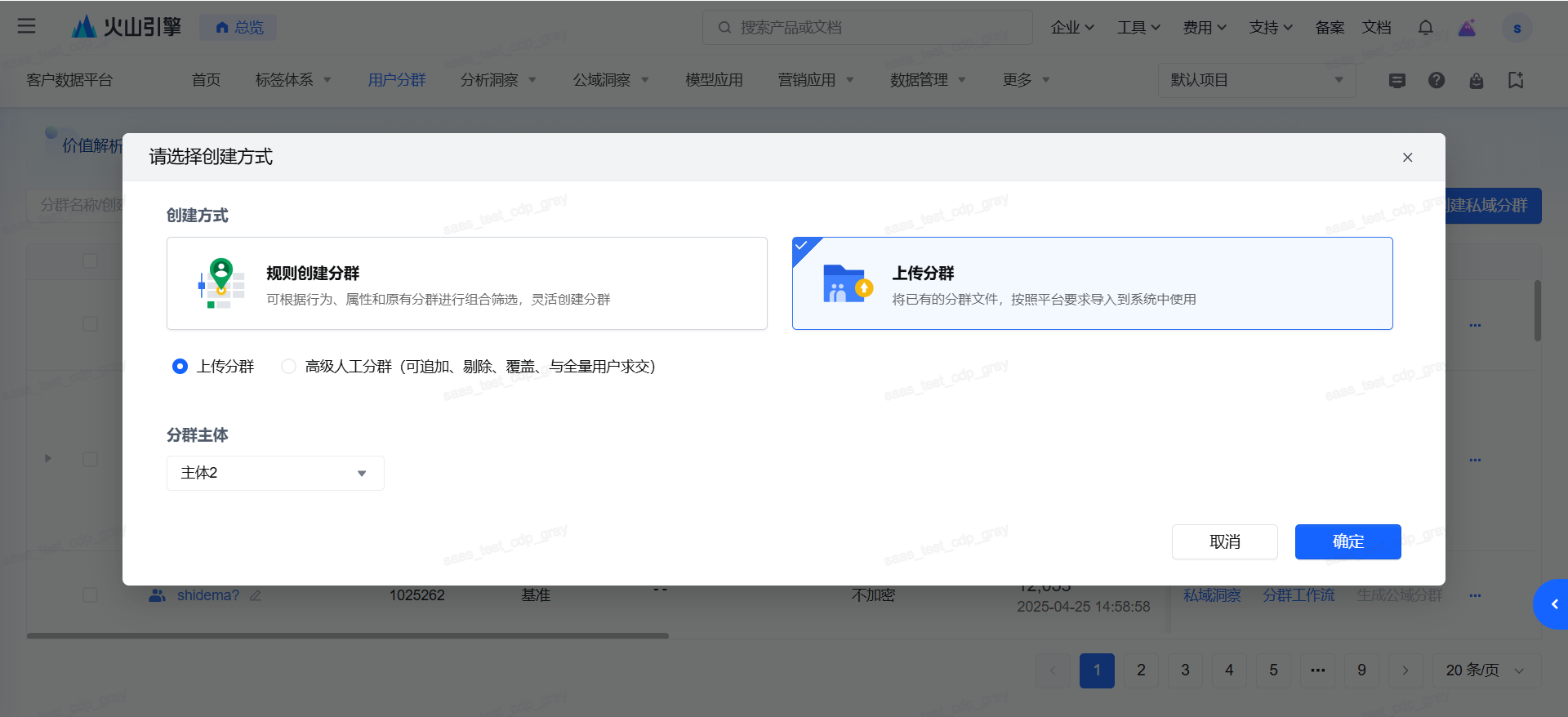Click the hamburger menu icon
1568x717 pixels.
tap(26, 26)
